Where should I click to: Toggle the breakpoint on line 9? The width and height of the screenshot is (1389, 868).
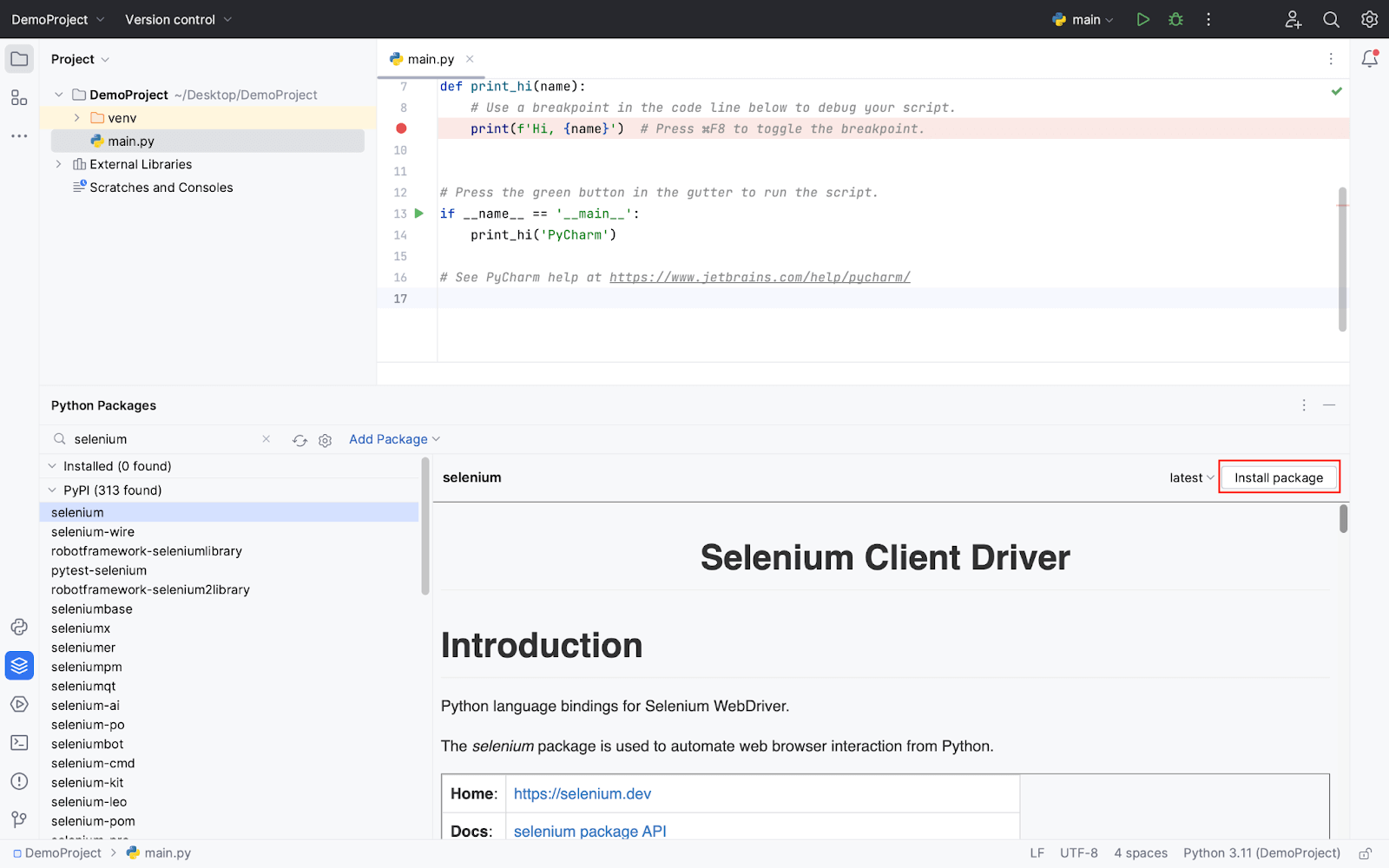click(401, 128)
